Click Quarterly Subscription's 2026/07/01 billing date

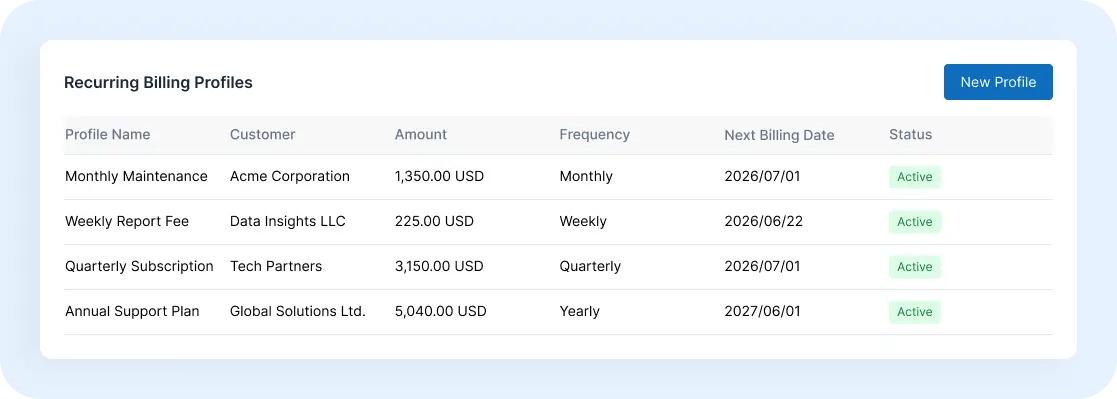click(762, 266)
